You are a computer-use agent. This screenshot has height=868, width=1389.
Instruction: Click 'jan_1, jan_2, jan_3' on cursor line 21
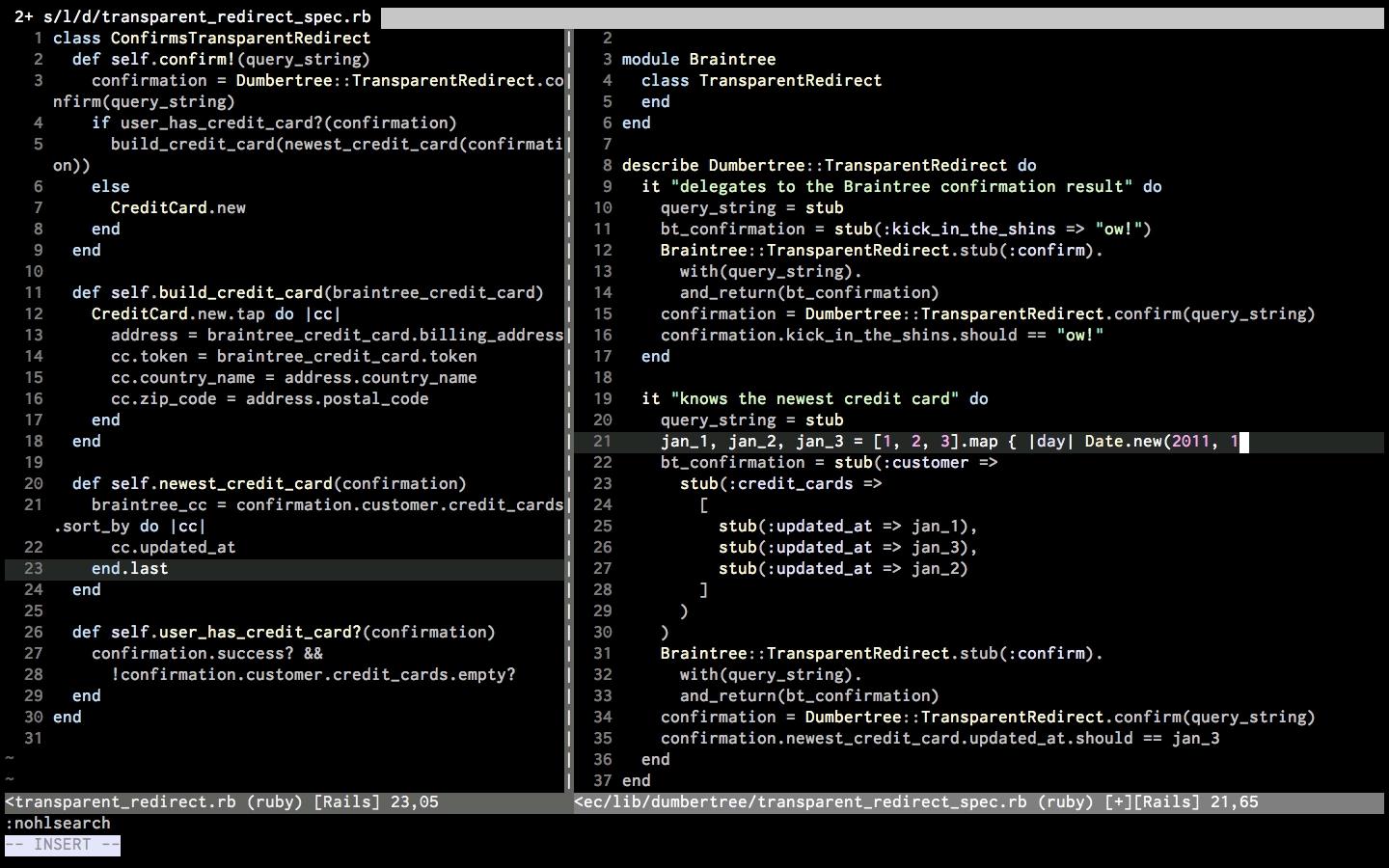(752, 441)
